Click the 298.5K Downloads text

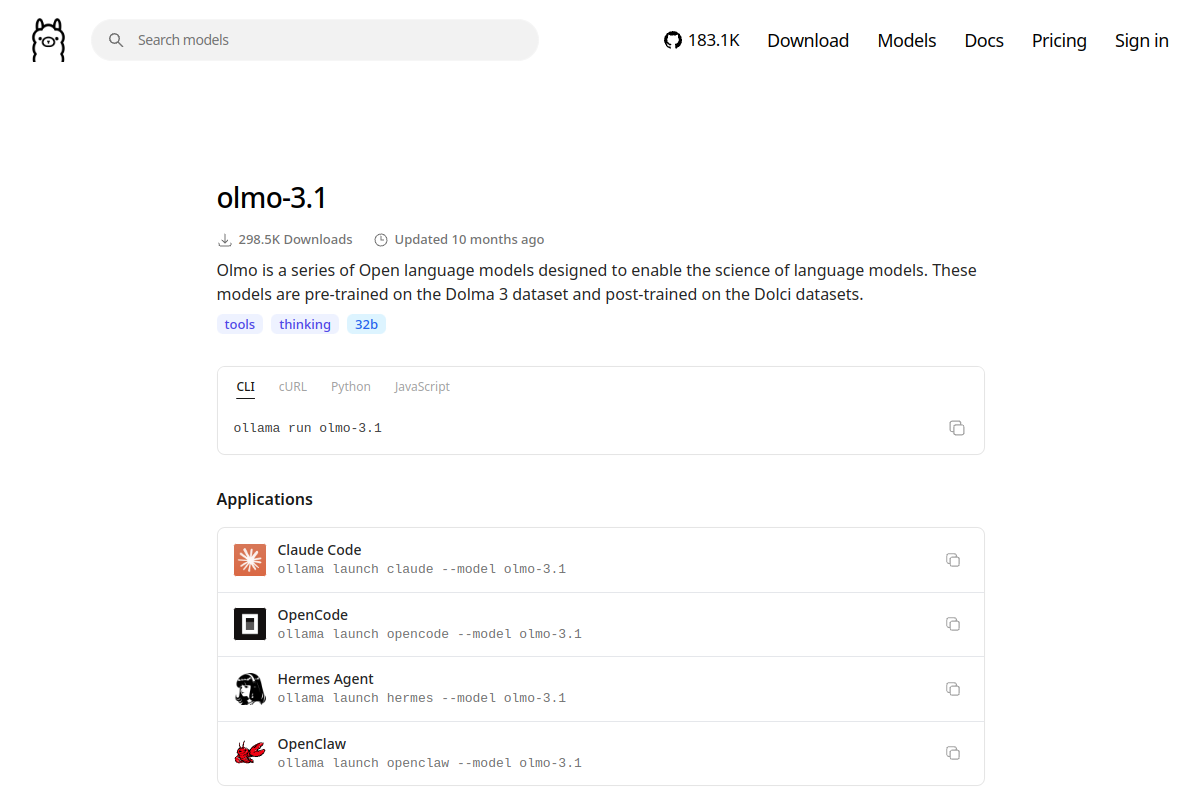click(x=296, y=240)
